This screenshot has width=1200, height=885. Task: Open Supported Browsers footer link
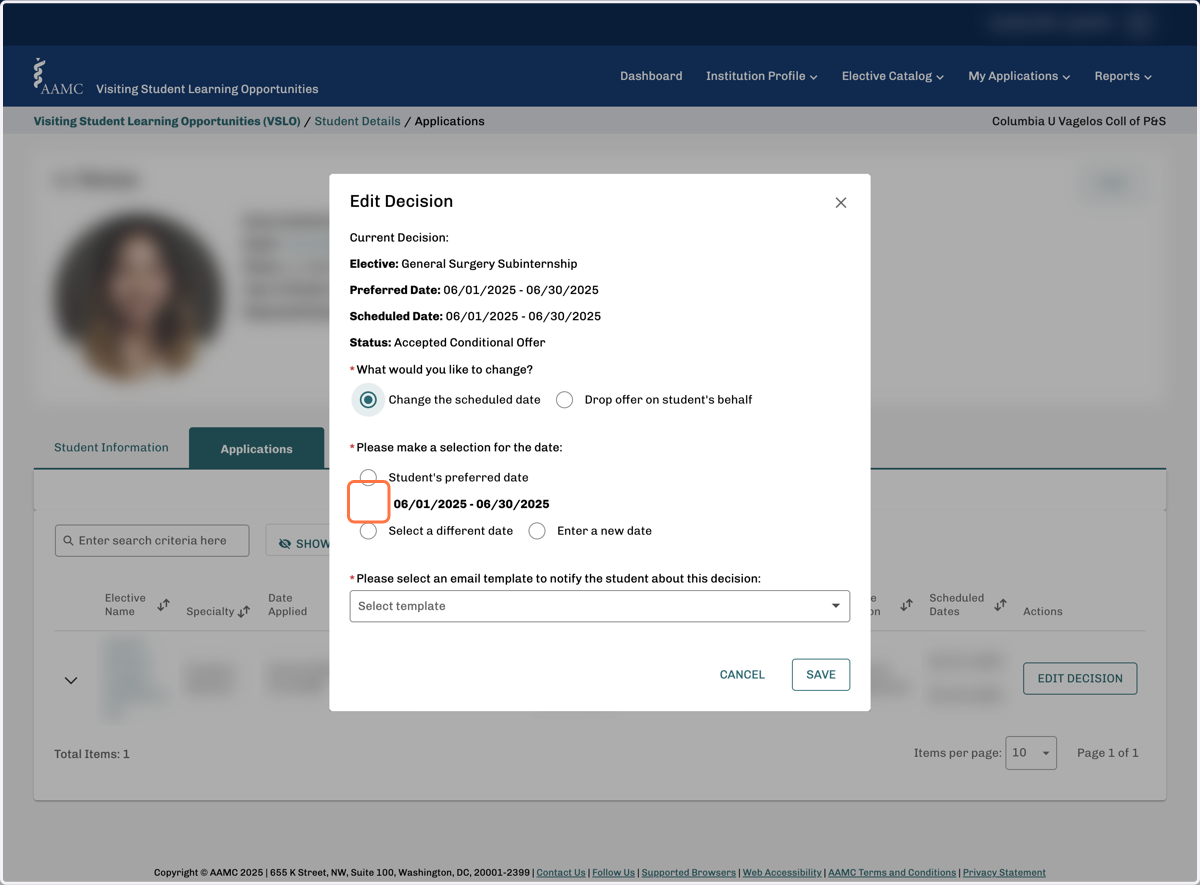(x=688, y=873)
